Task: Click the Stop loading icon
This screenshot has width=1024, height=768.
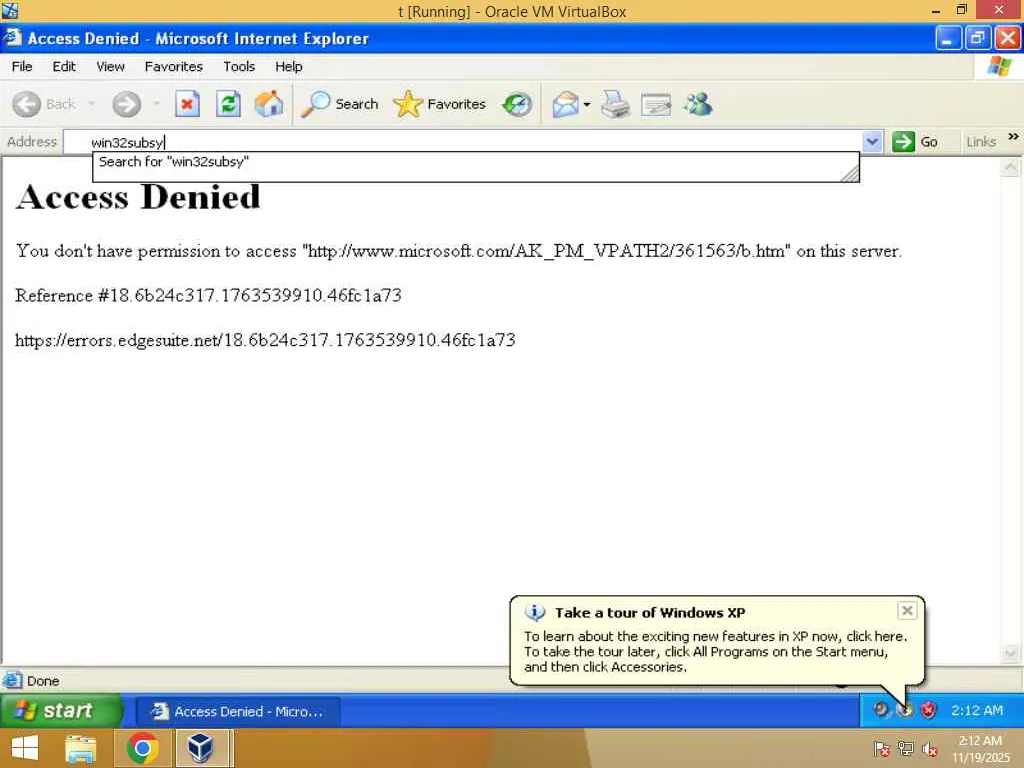Action: [187, 104]
